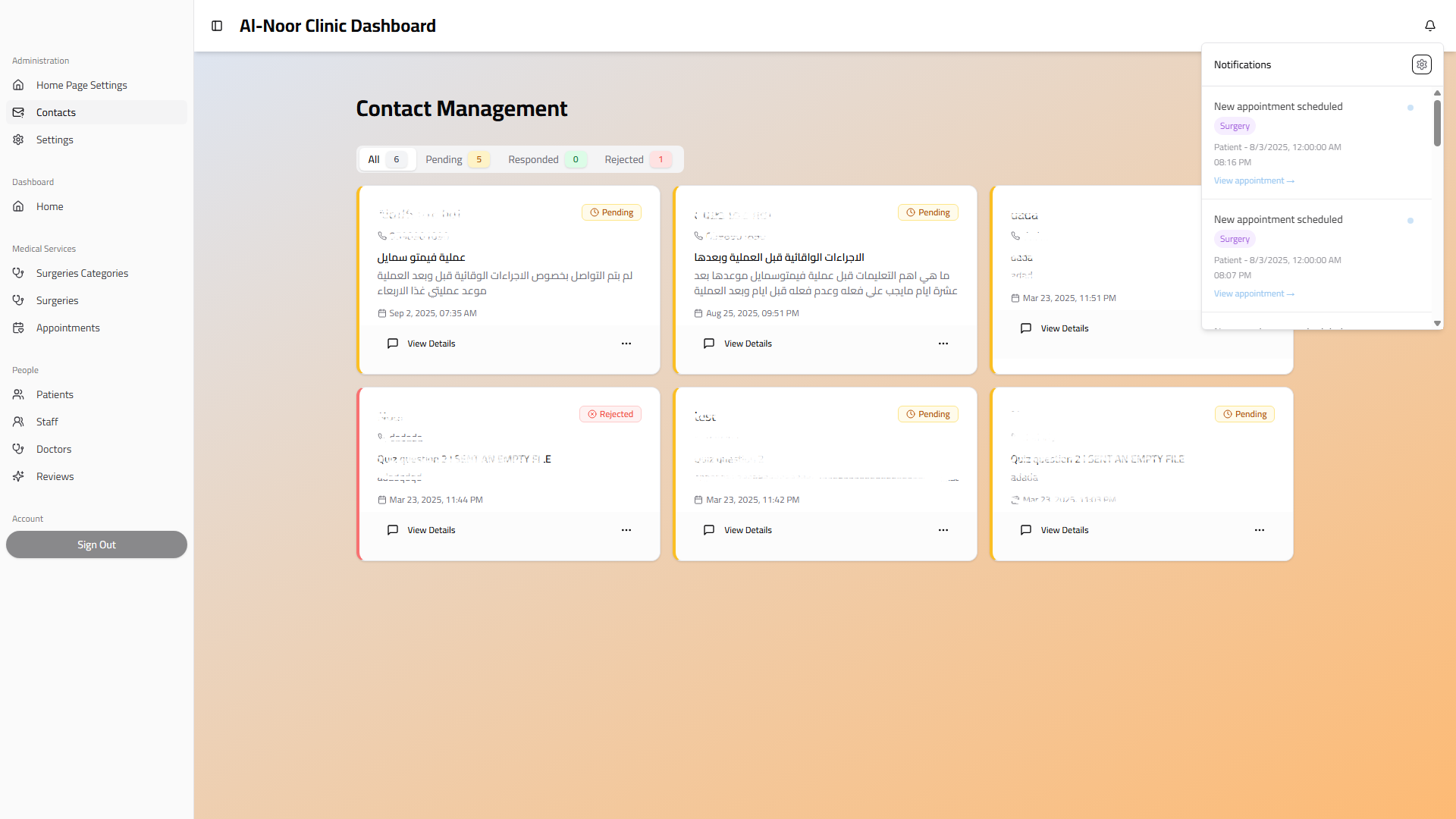Click the Staff people icon
1456x819 pixels.
pyautogui.click(x=18, y=422)
